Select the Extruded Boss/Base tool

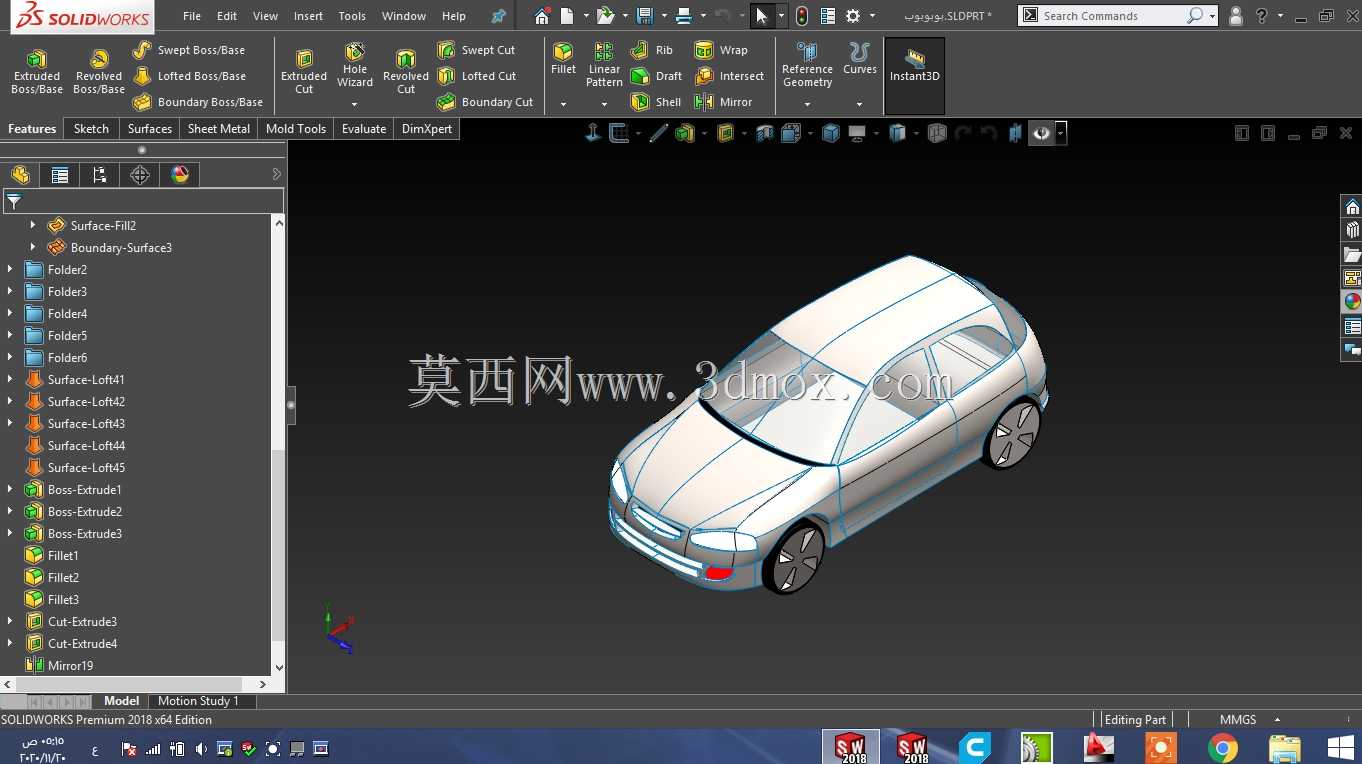click(x=37, y=72)
